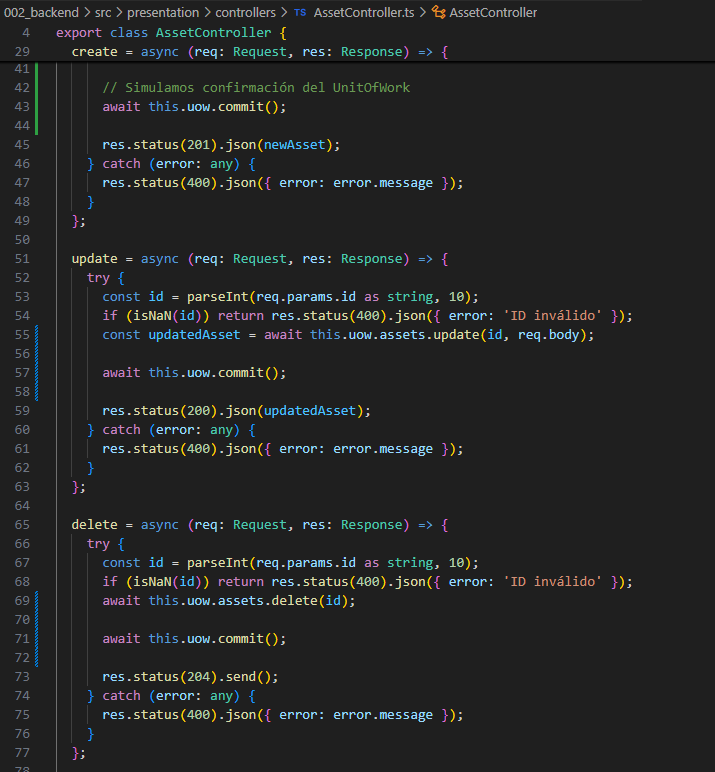Open the 002_backend breadcrumb segment
Screen dimensions: 715x772
click(x=41, y=12)
